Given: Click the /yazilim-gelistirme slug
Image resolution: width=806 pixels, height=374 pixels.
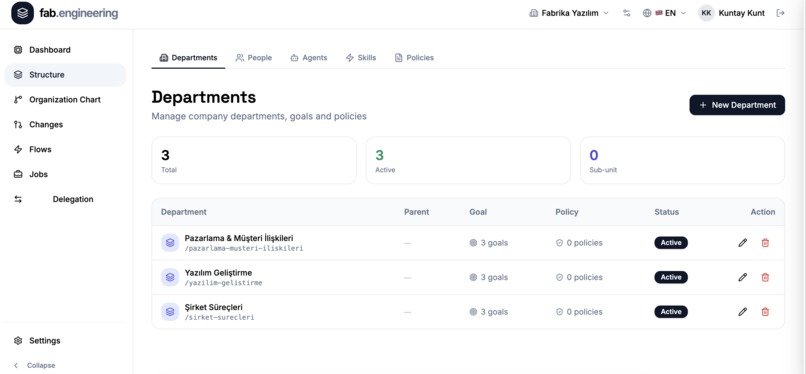Looking at the screenshot, I should click(x=224, y=283).
